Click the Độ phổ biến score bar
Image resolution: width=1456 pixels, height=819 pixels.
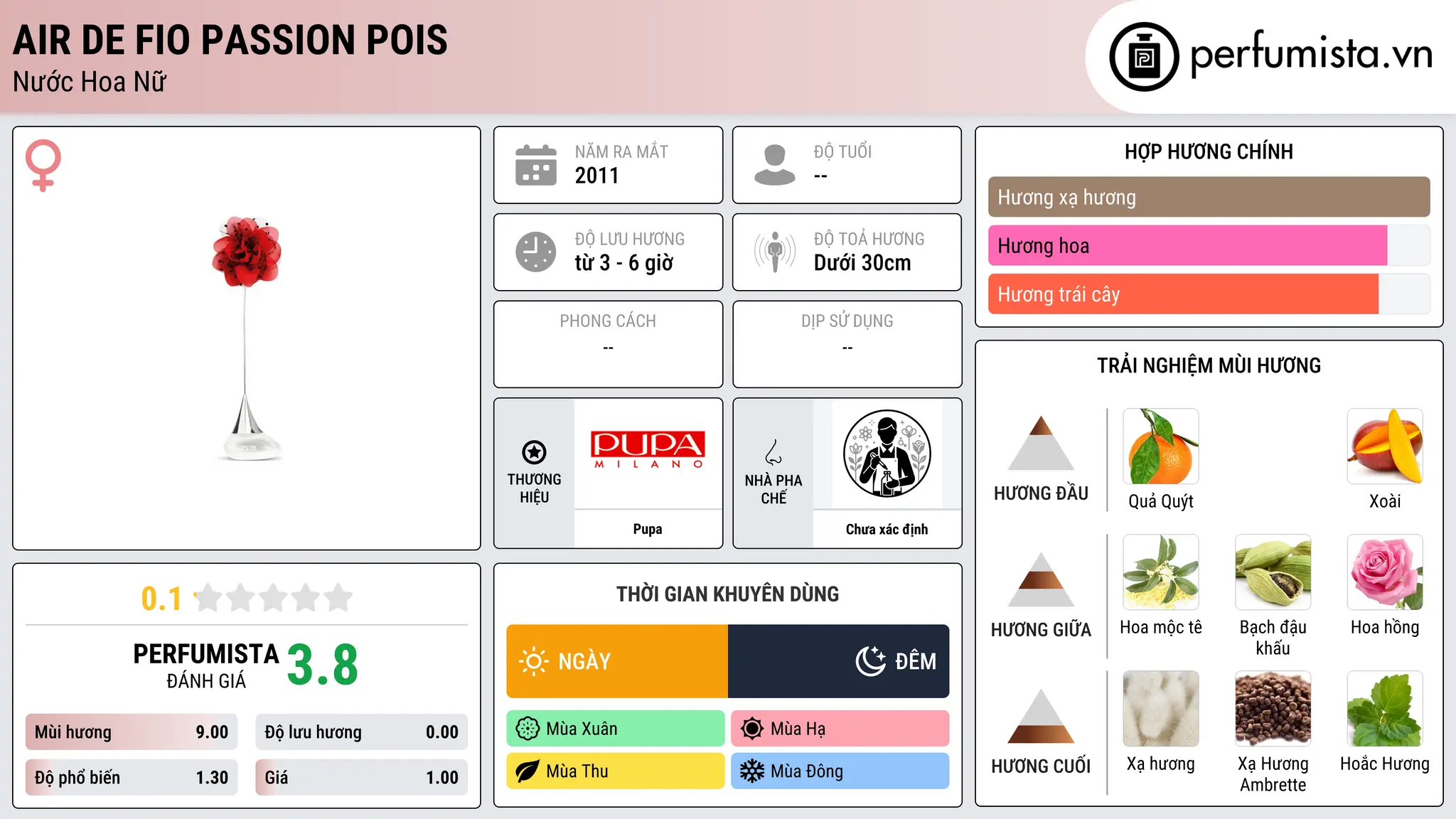point(132,778)
